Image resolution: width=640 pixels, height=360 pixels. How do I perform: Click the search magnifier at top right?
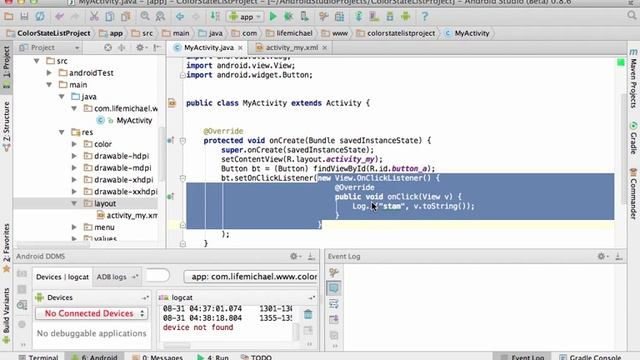point(631,16)
